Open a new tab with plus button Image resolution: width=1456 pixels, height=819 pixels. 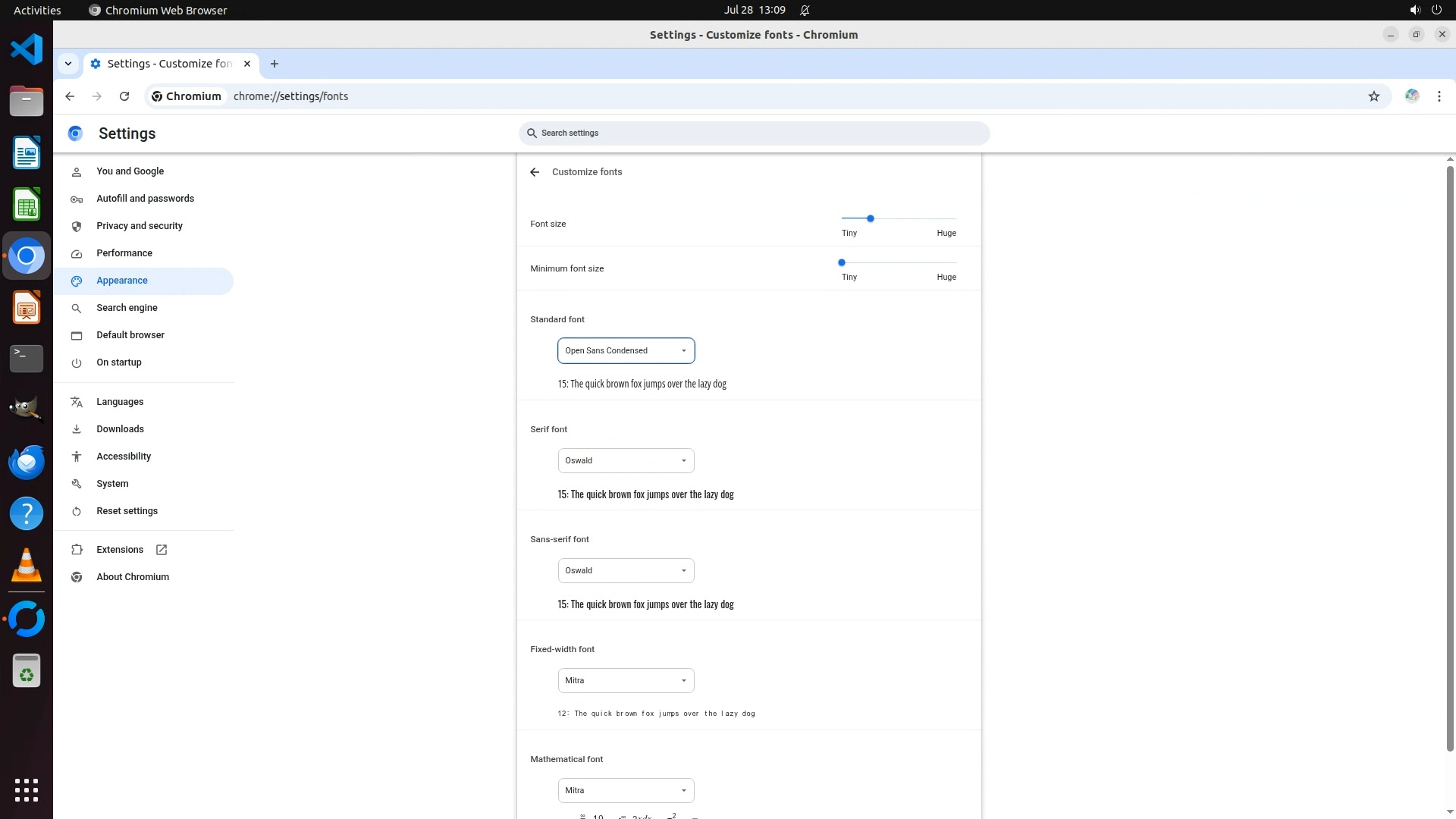tap(275, 64)
